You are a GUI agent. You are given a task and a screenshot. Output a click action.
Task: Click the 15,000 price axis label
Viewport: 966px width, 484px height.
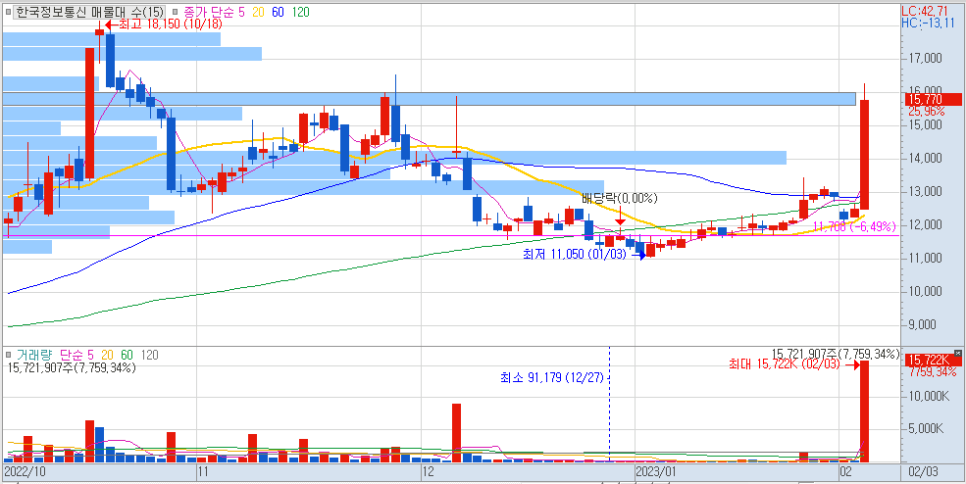924,125
